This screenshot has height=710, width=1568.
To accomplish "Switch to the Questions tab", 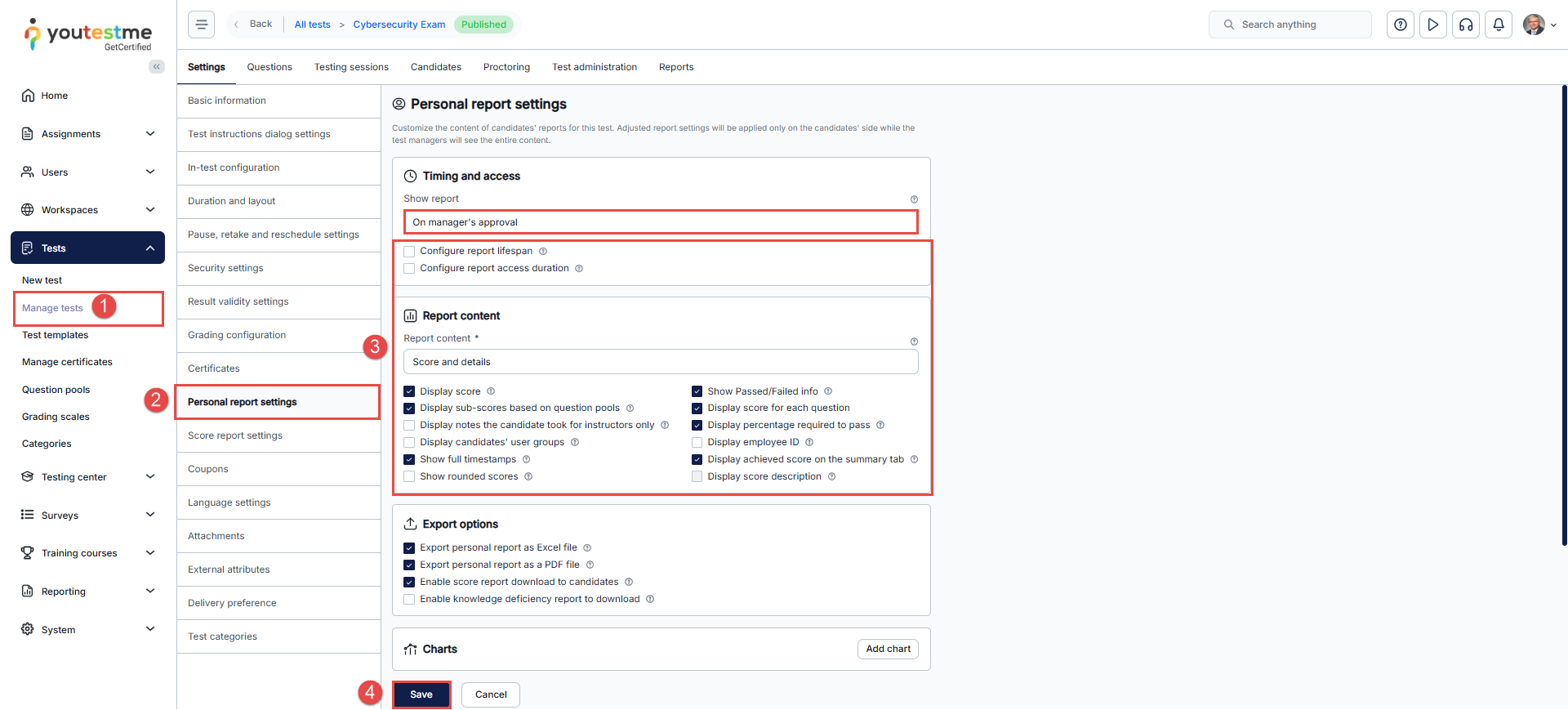I will pyautogui.click(x=269, y=67).
